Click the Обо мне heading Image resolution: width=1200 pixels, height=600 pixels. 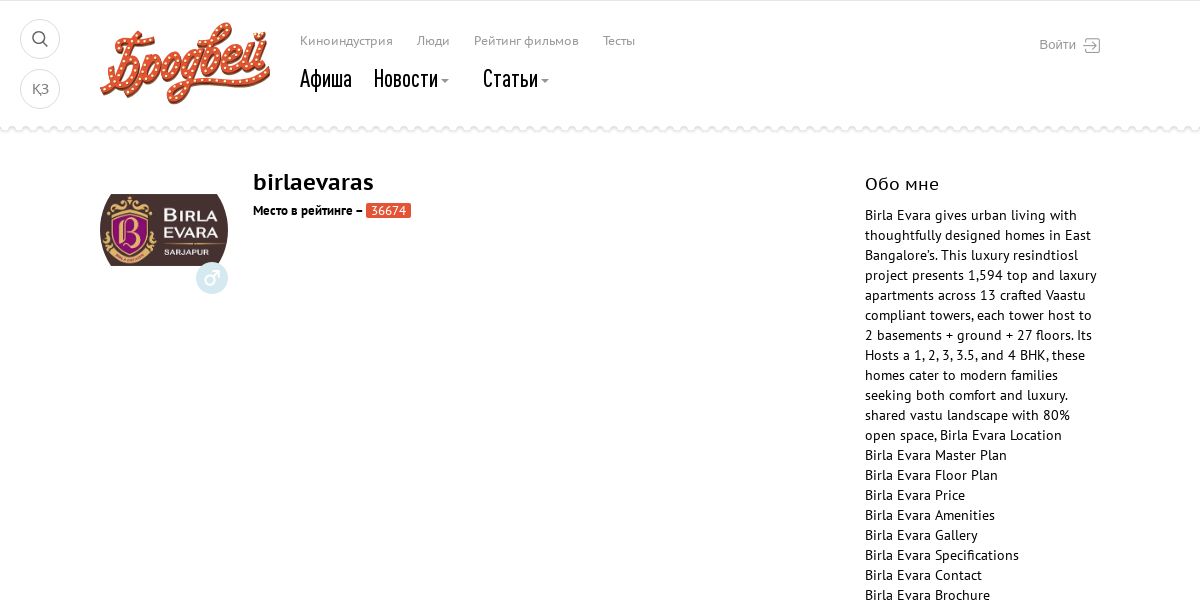point(902,184)
